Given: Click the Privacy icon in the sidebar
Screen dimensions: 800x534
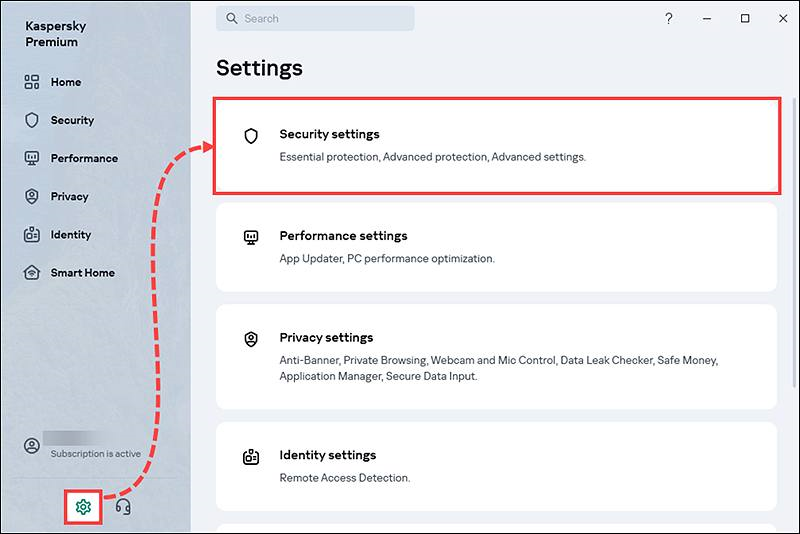Looking at the screenshot, I should [32, 196].
